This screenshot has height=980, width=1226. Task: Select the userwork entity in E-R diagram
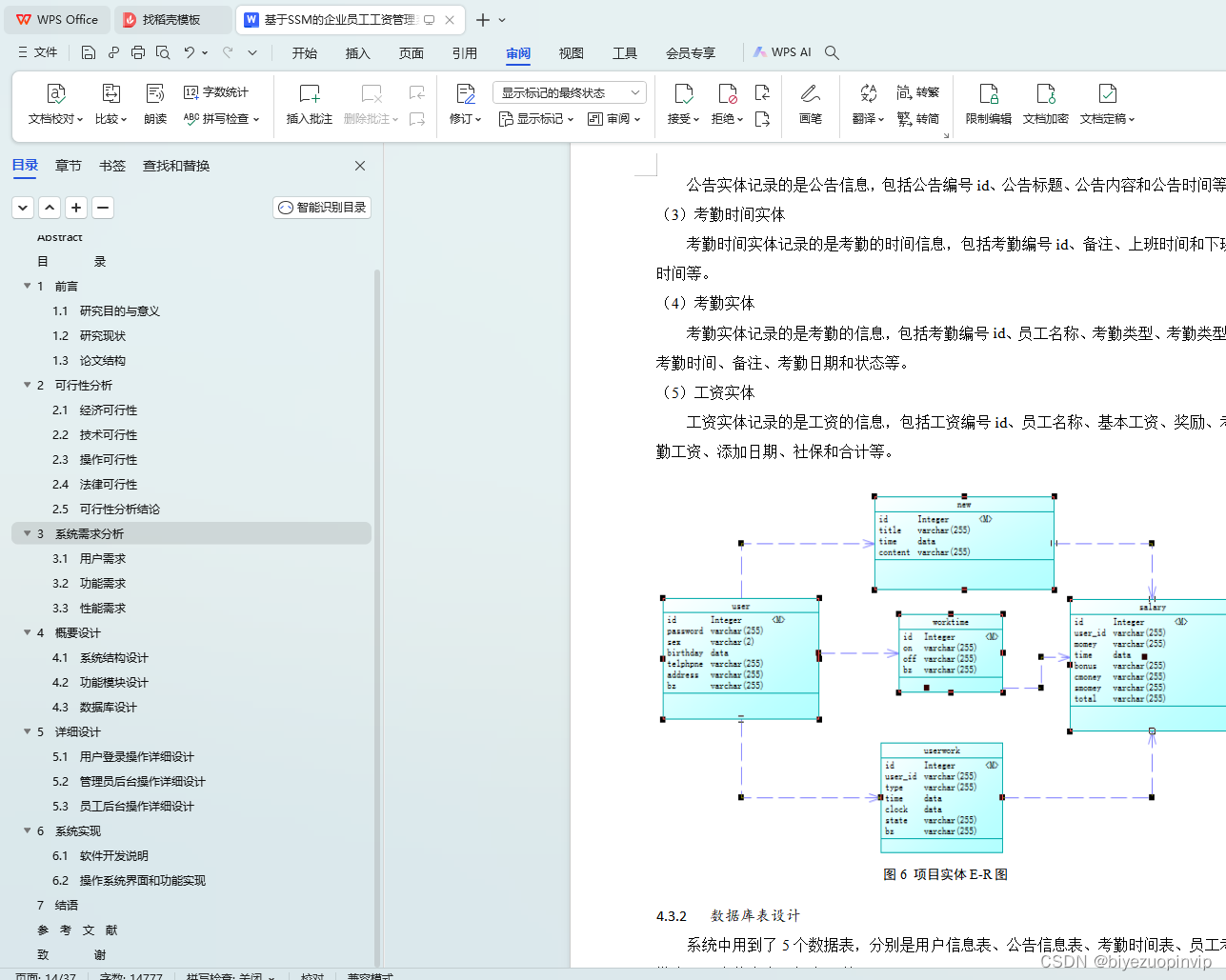tap(942, 797)
